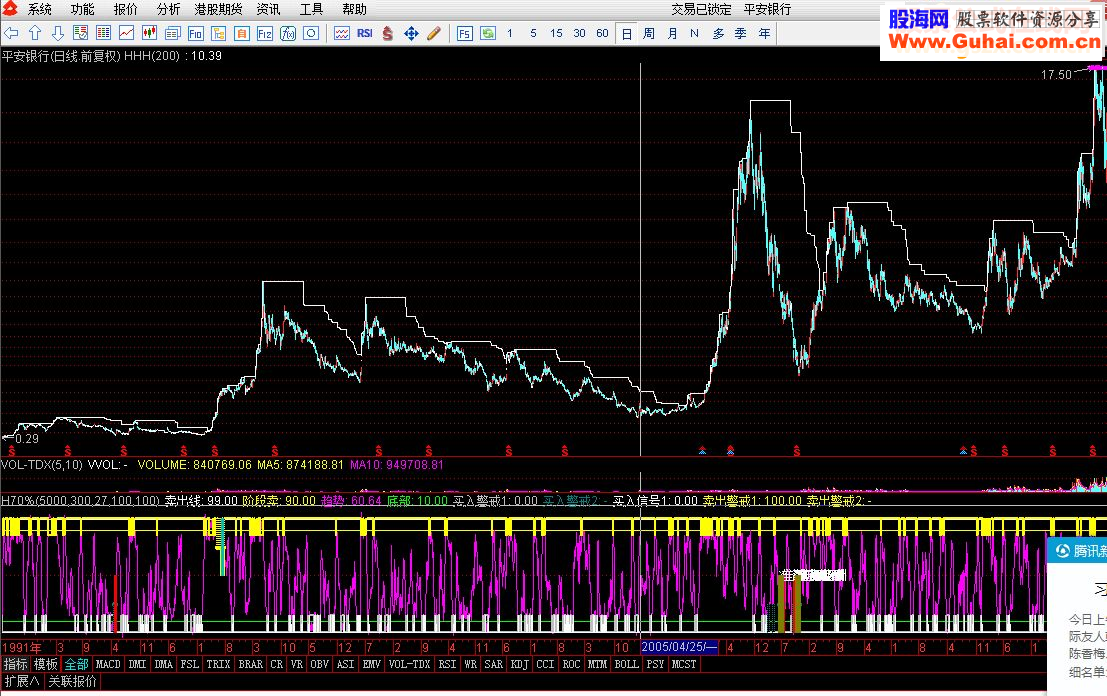Viewport: 1107px width, 696px height.
Task: Click the RSI toolbar icon
Action: click(364, 33)
